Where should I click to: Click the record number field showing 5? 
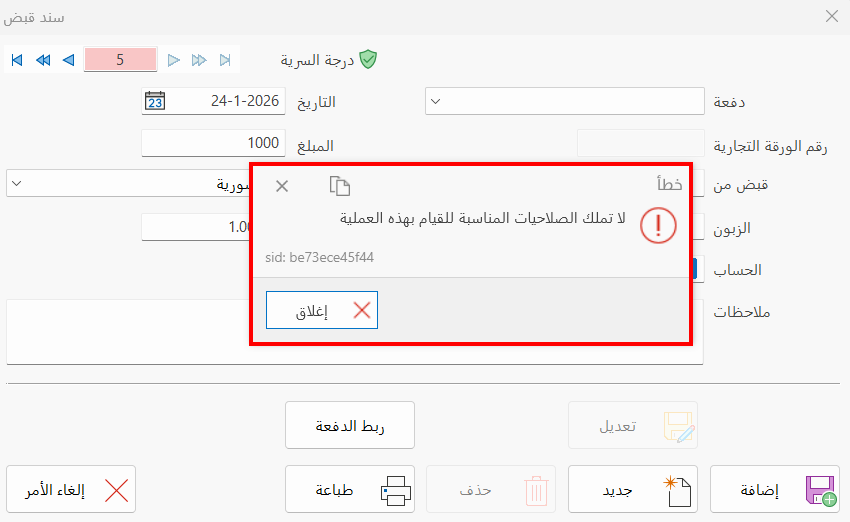pos(120,59)
